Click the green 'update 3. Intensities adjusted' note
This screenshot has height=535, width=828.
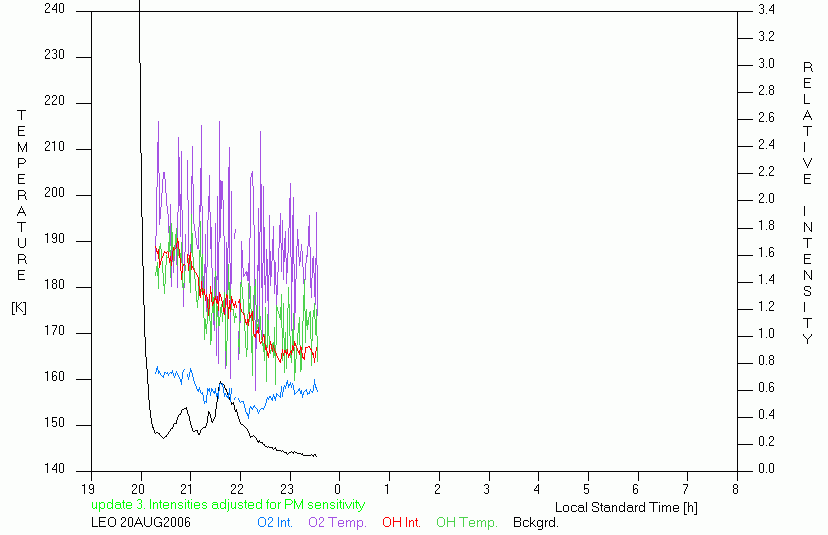pos(228,505)
